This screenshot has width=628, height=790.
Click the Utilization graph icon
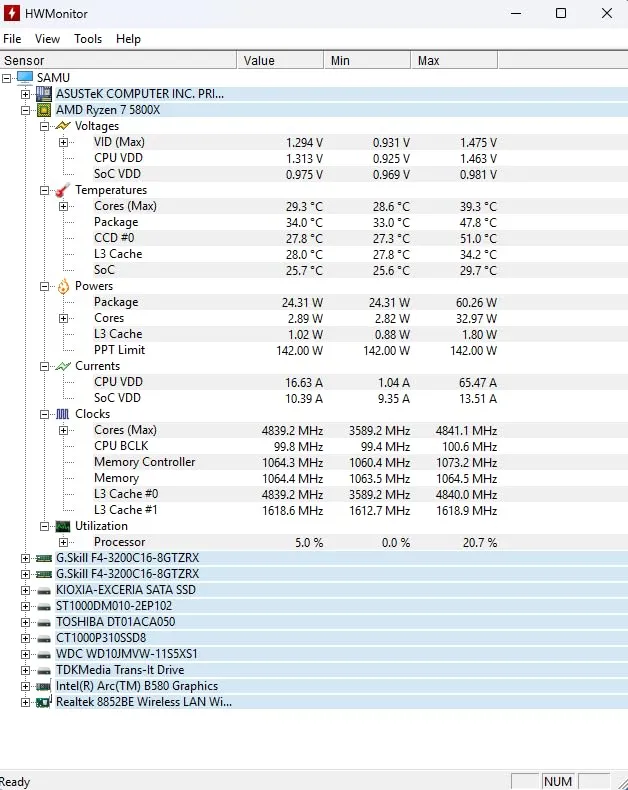(x=62, y=526)
